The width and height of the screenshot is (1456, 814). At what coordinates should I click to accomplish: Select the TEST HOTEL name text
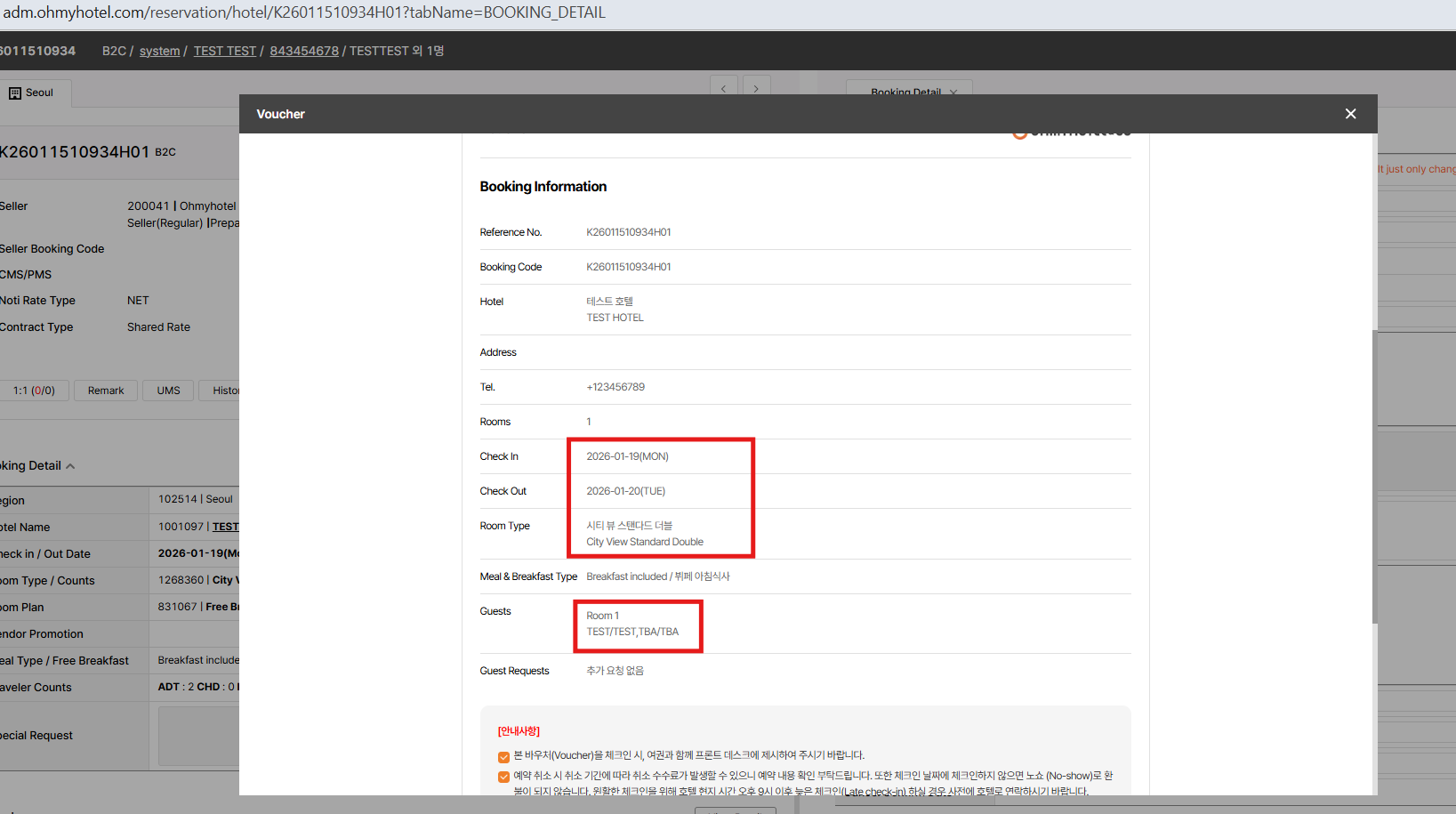pos(615,318)
